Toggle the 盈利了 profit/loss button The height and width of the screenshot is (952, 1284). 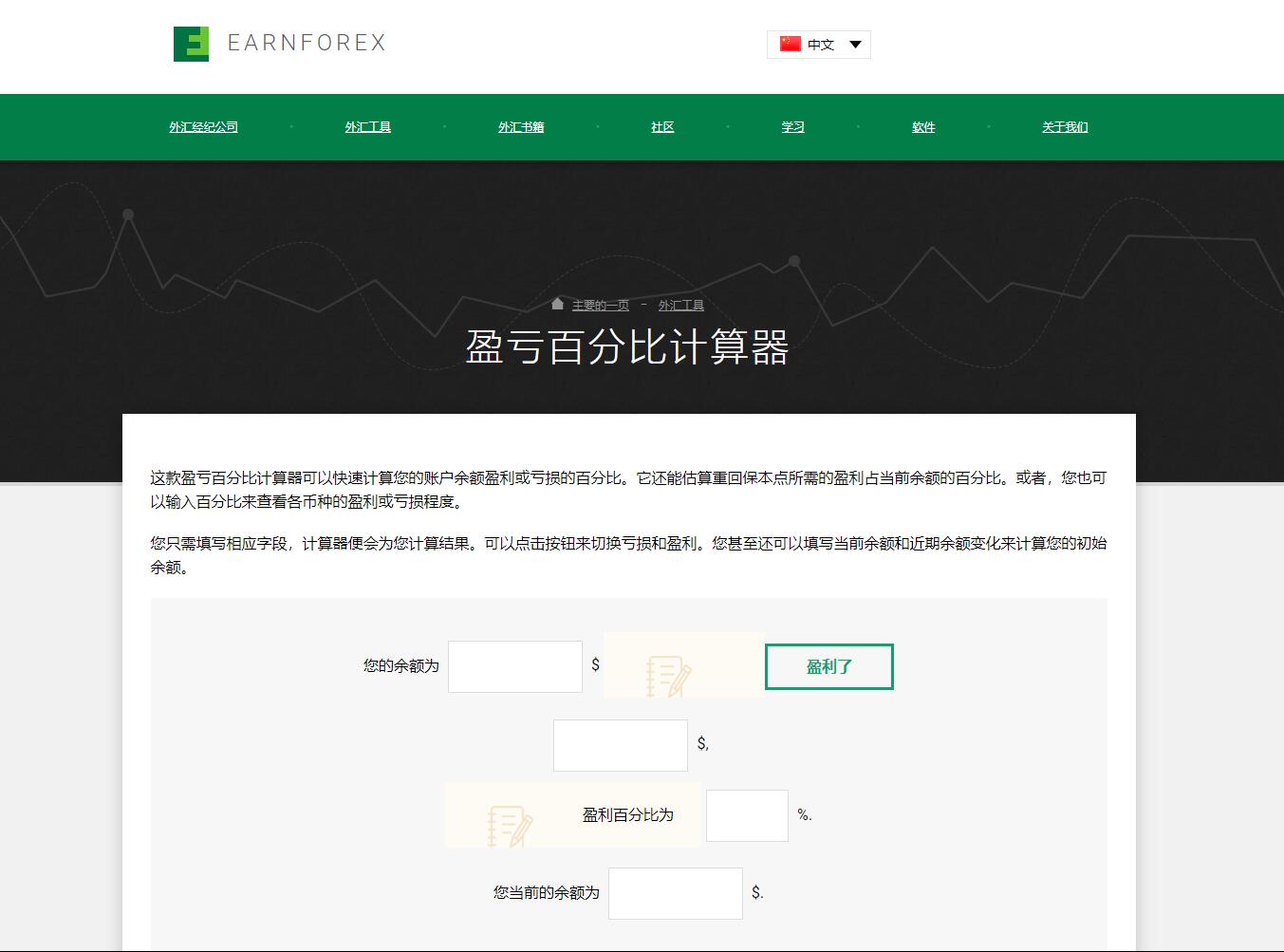(828, 666)
